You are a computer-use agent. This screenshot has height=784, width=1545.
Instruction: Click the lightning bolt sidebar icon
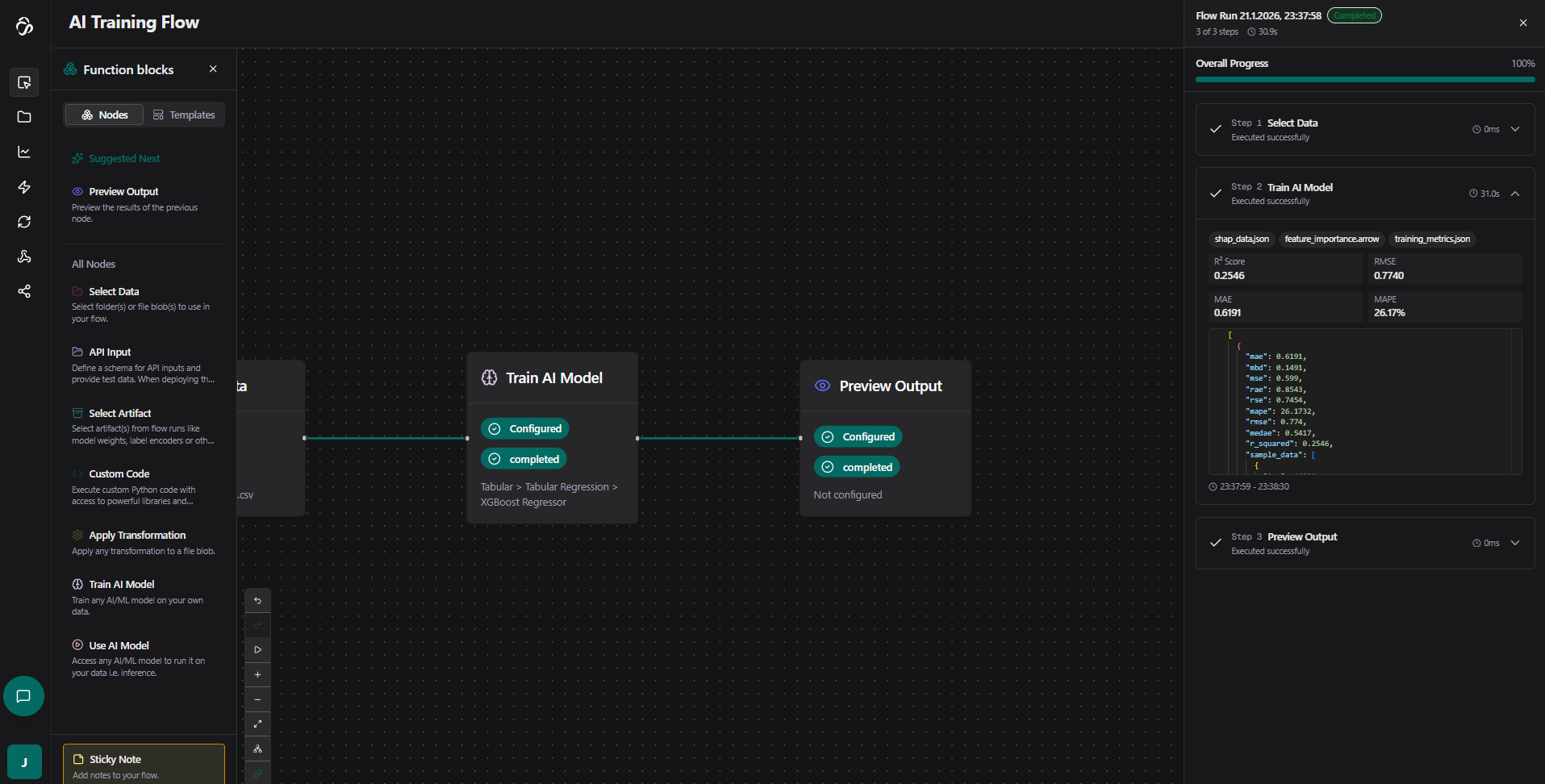coord(24,187)
